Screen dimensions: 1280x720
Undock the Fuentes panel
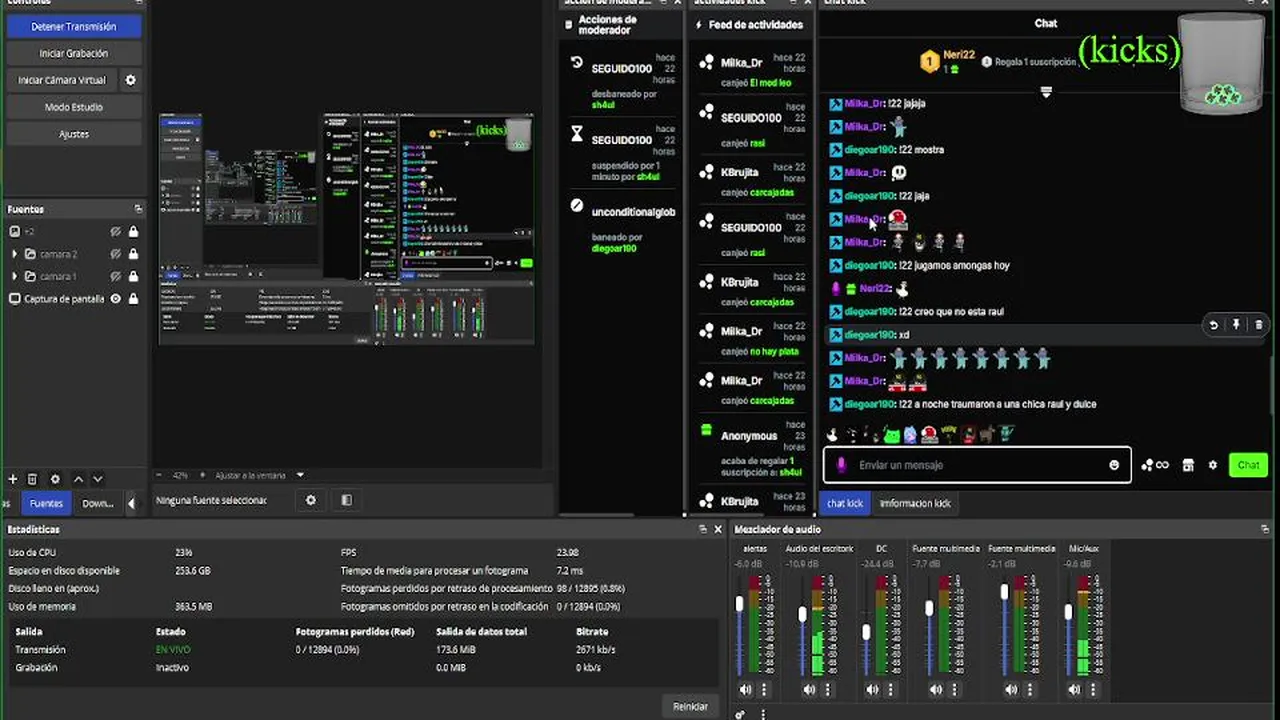click(138, 209)
